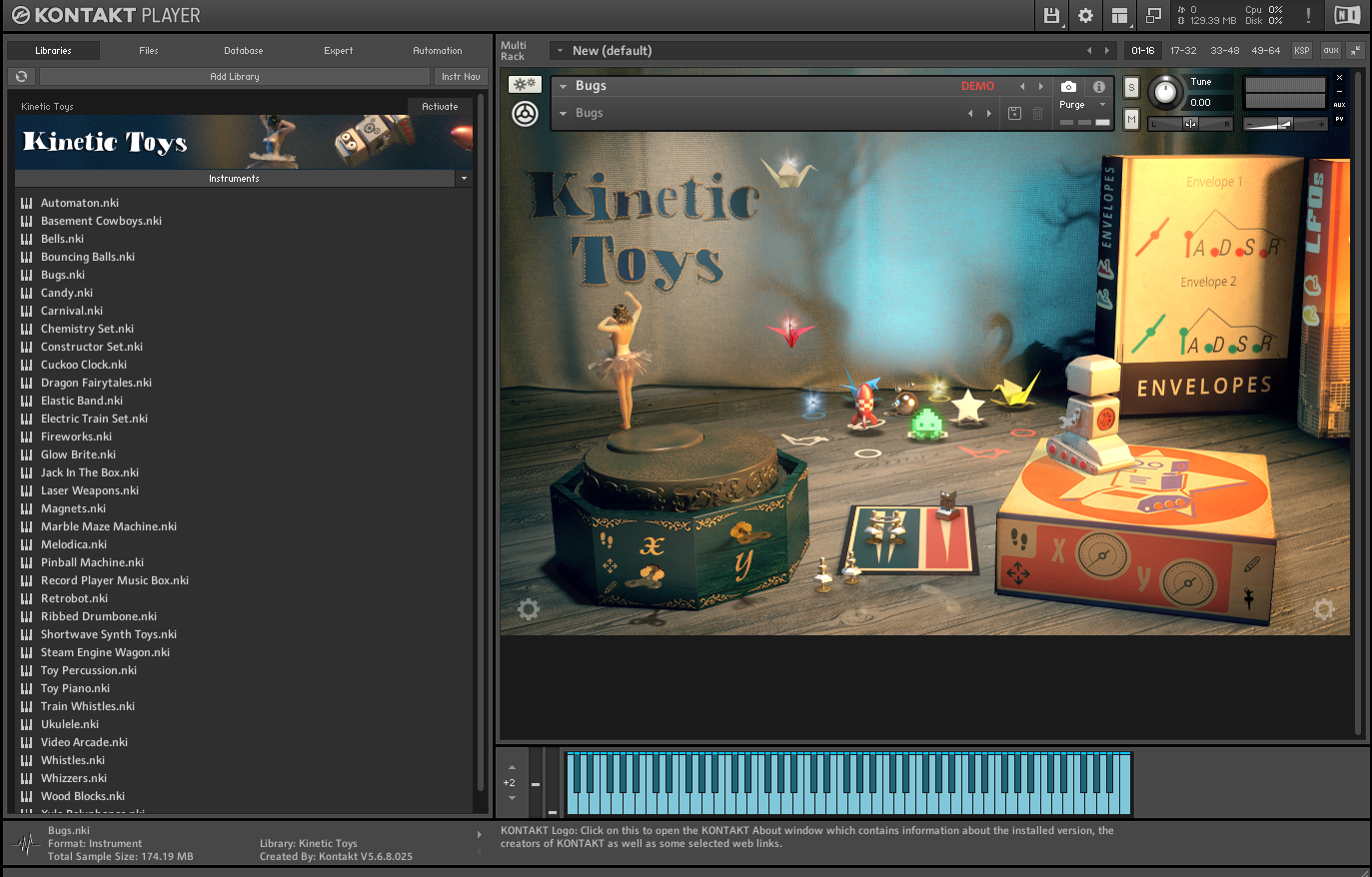Expand the Instruments dropdown arrow in library
The height and width of the screenshot is (877, 1372).
tap(464, 178)
